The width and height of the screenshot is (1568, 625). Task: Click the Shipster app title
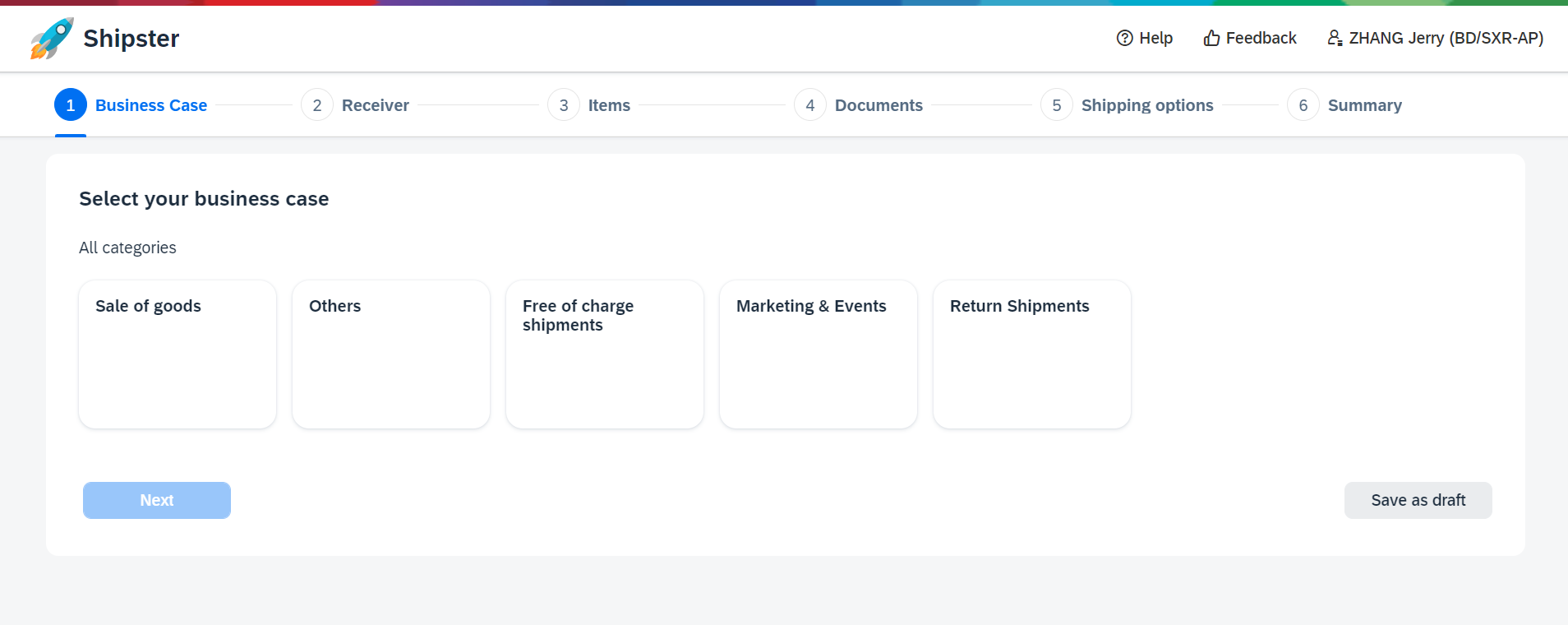(131, 39)
